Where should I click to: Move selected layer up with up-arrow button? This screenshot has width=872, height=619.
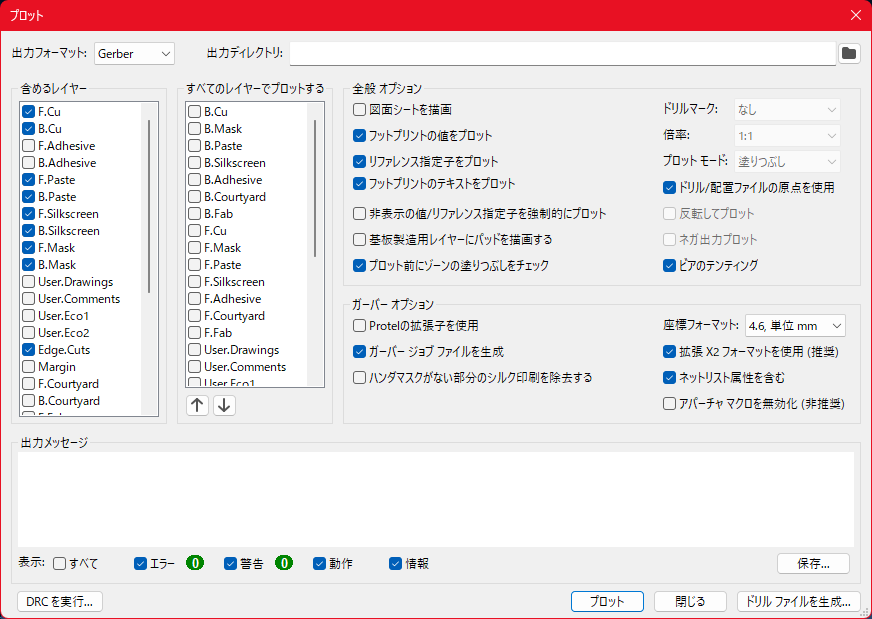[197, 405]
